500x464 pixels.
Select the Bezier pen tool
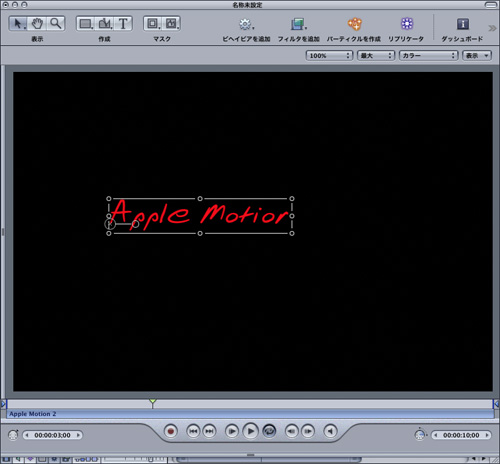coord(105,24)
